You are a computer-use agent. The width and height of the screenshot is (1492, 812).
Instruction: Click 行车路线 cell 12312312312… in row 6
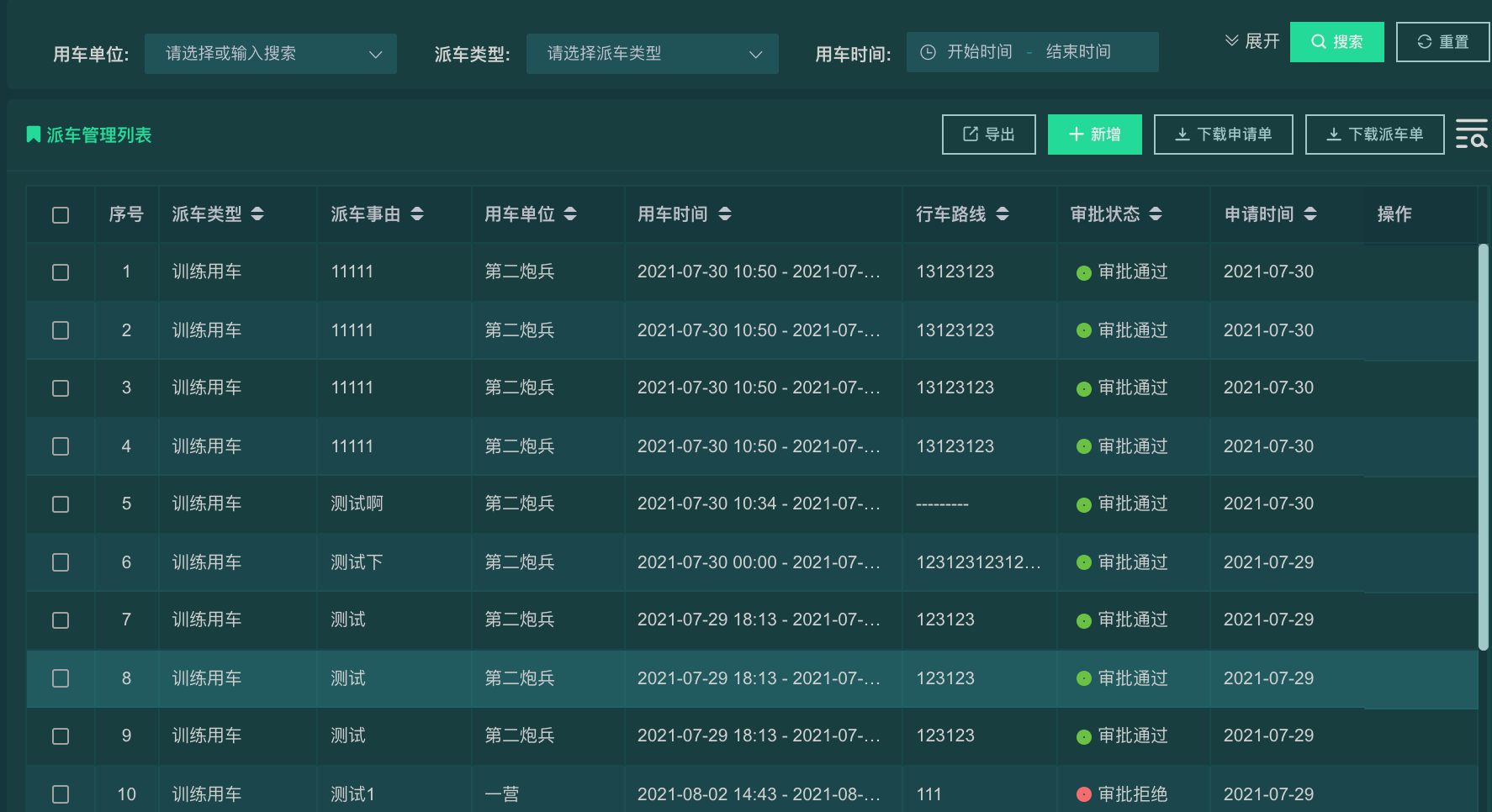point(978,562)
